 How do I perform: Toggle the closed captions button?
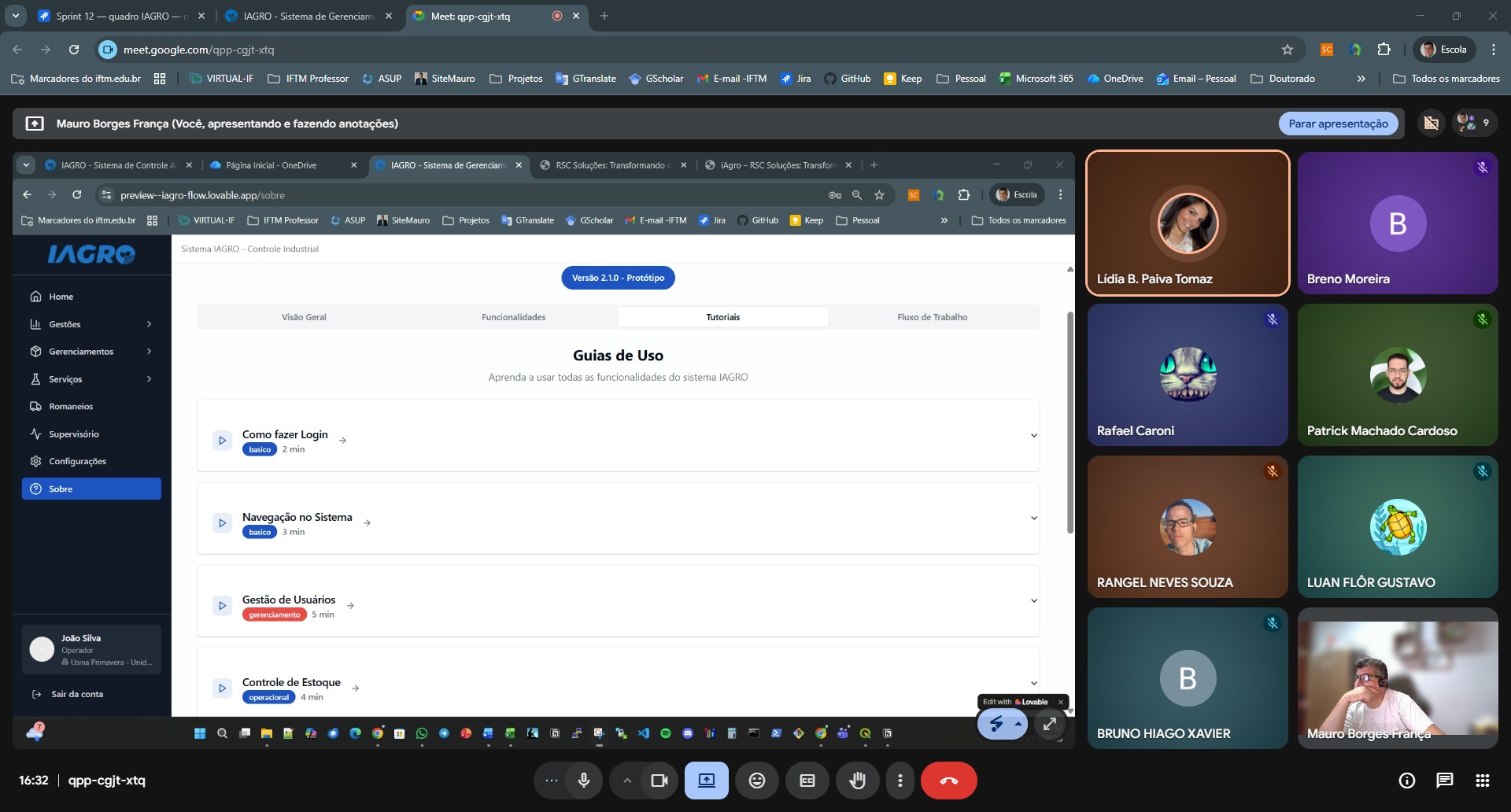[807, 781]
